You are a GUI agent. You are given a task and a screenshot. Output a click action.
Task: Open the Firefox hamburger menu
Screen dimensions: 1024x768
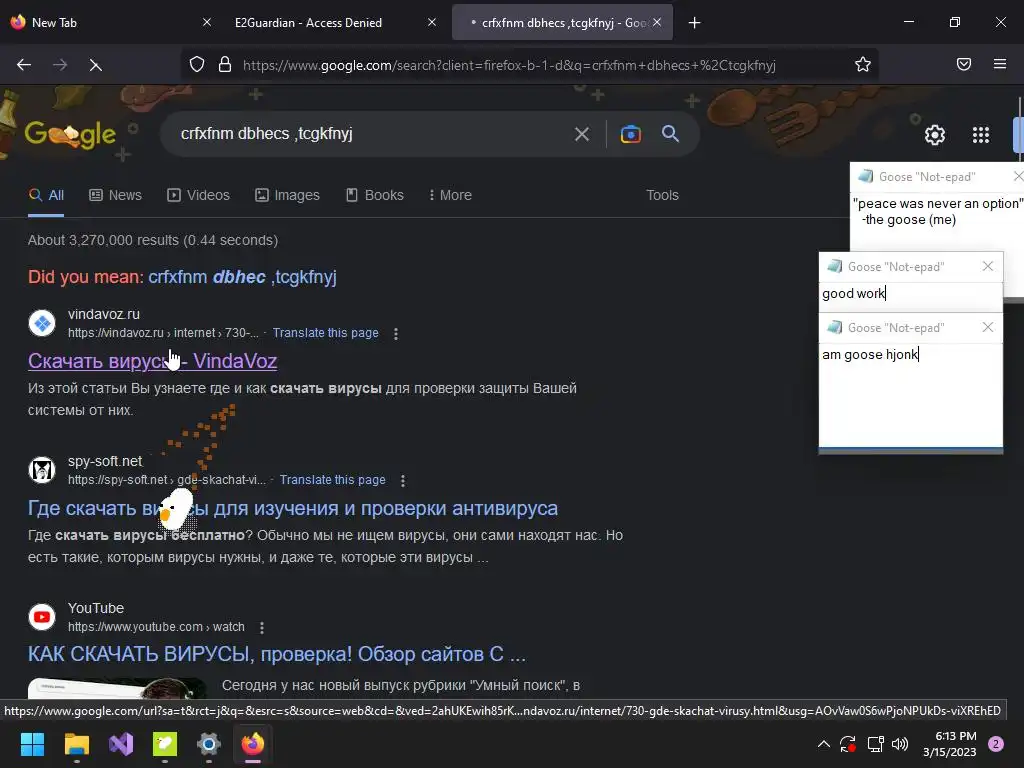[x=1000, y=64]
